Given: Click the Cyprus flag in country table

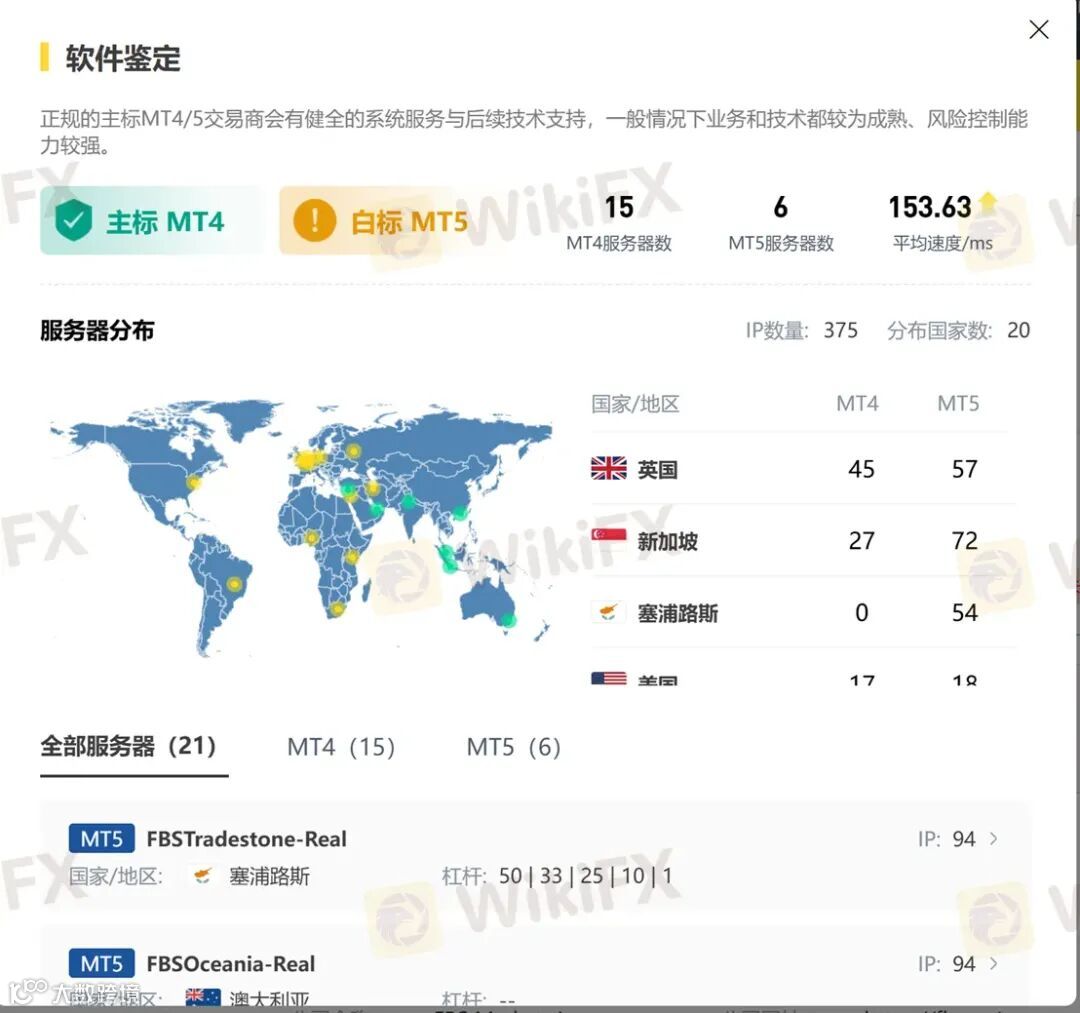Looking at the screenshot, I should coord(609,612).
